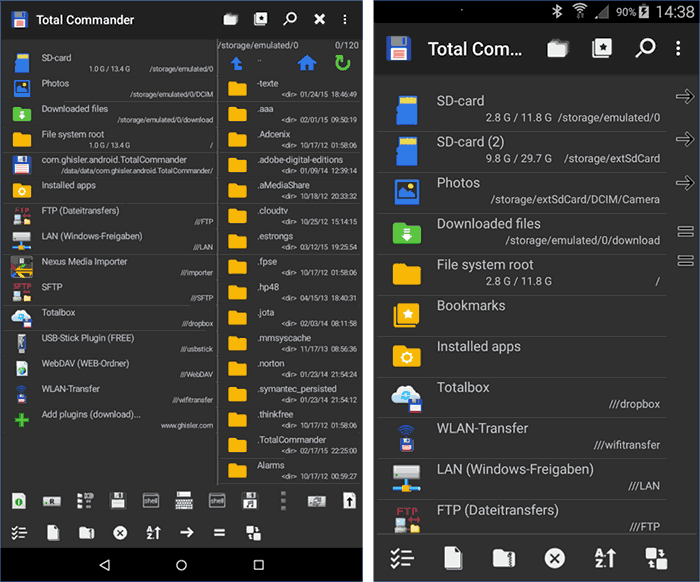Open WLAN-Transfer in right screenshot
Screen dimensions: 700x582
click(522, 438)
